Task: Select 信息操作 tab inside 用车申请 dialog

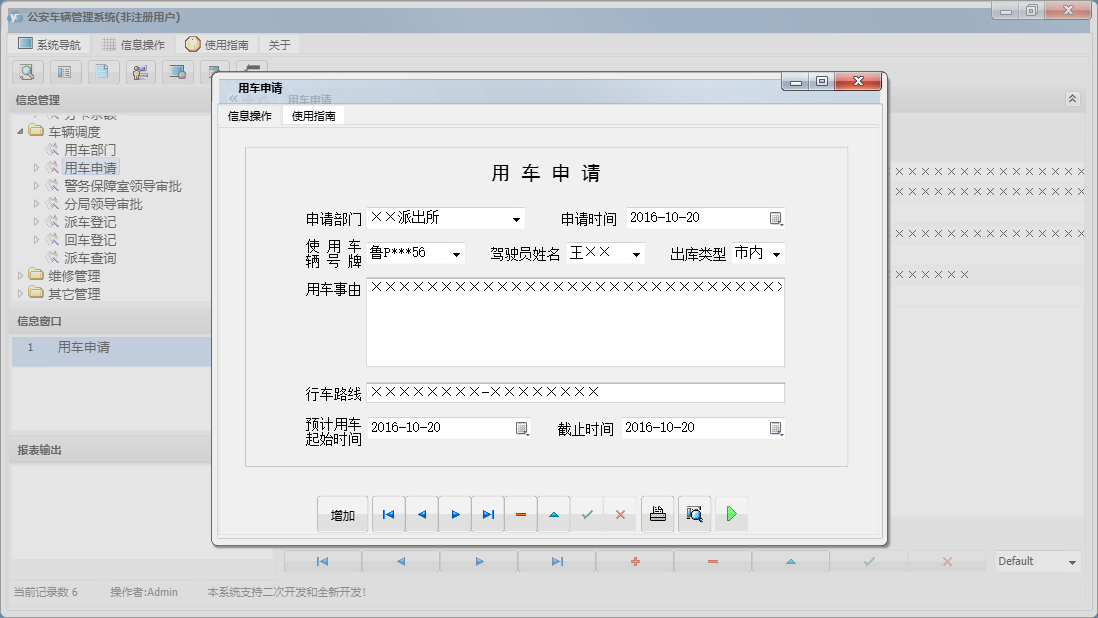Action: [249, 116]
